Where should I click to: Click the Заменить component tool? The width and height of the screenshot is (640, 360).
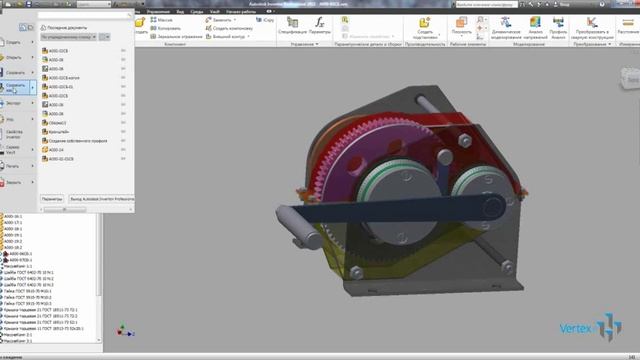click(x=219, y=20)
